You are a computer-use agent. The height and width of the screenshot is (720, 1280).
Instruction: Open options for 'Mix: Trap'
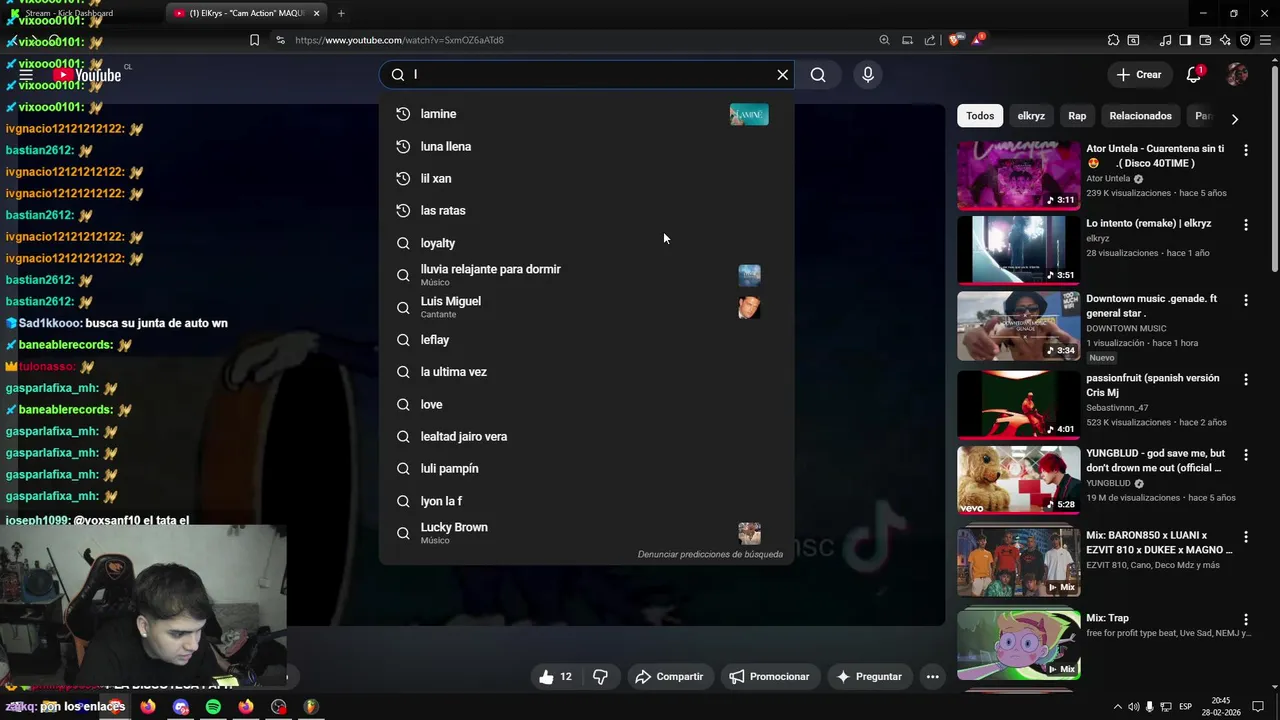coord(1246,620)
